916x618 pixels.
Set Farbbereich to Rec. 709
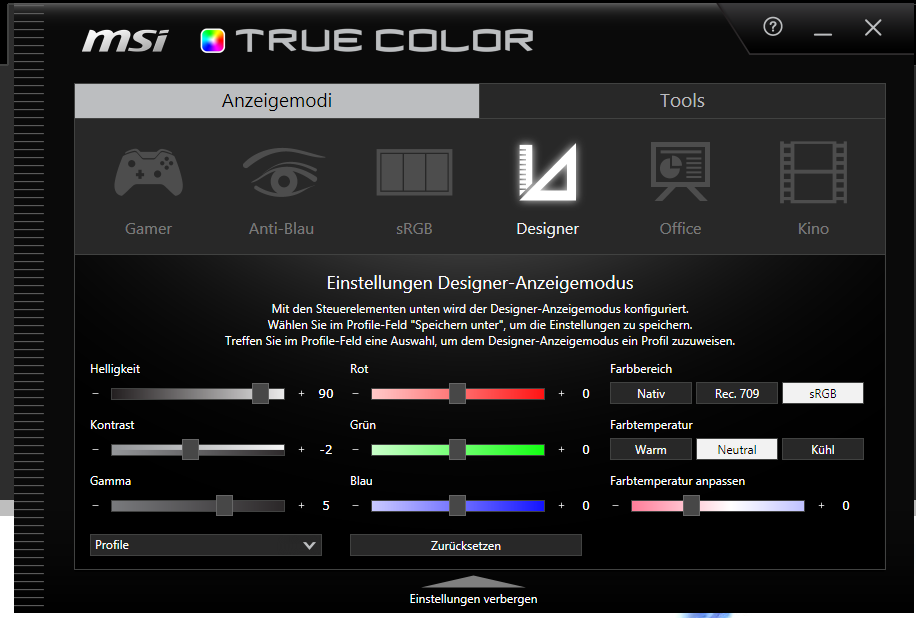click(x=737, y=394)
